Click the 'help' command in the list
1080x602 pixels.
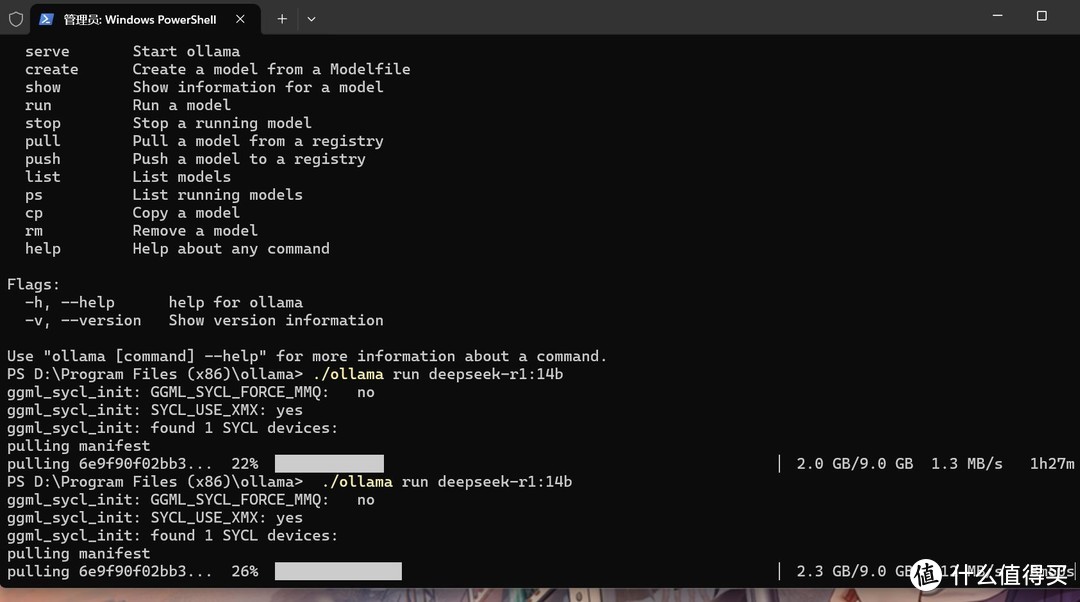coord(43,249)
